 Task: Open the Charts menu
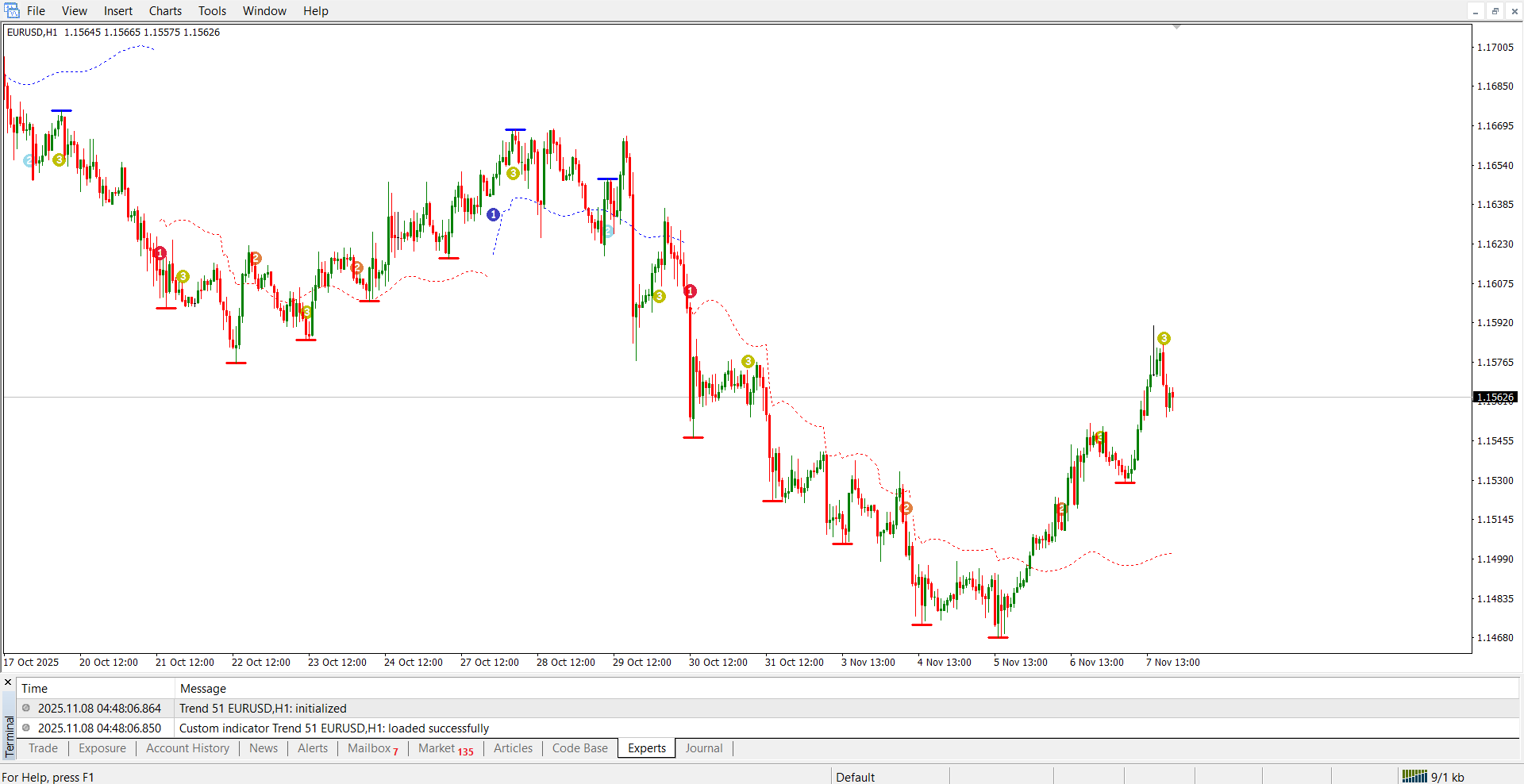pyautogui.click(x=165, y=11)
